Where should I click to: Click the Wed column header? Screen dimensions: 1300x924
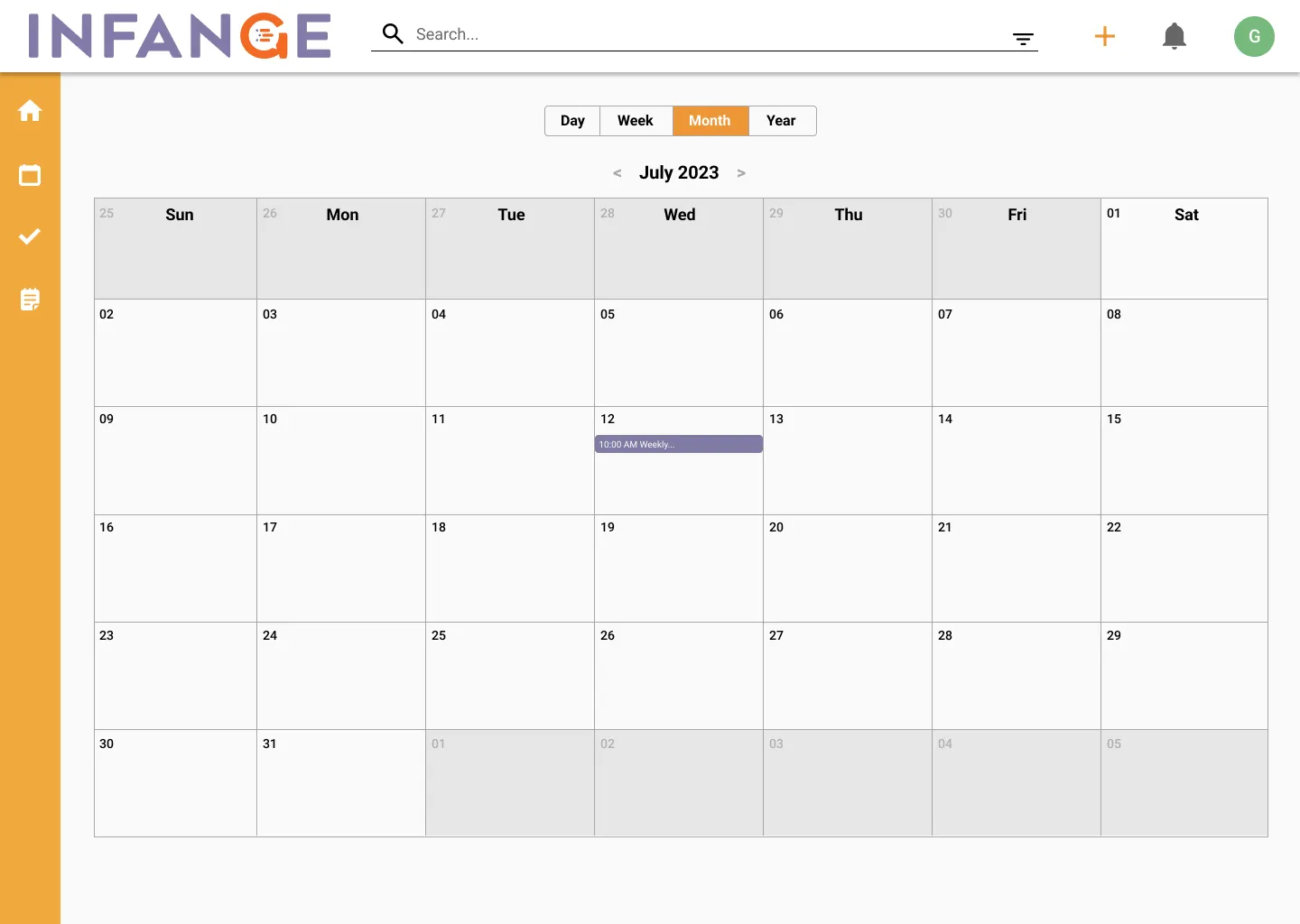coord(680,215)
